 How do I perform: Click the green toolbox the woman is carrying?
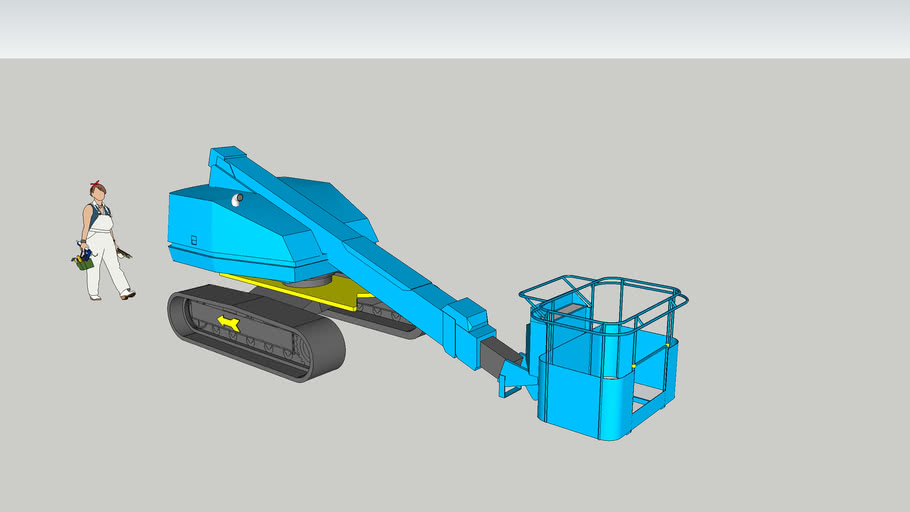coord(82,260)
